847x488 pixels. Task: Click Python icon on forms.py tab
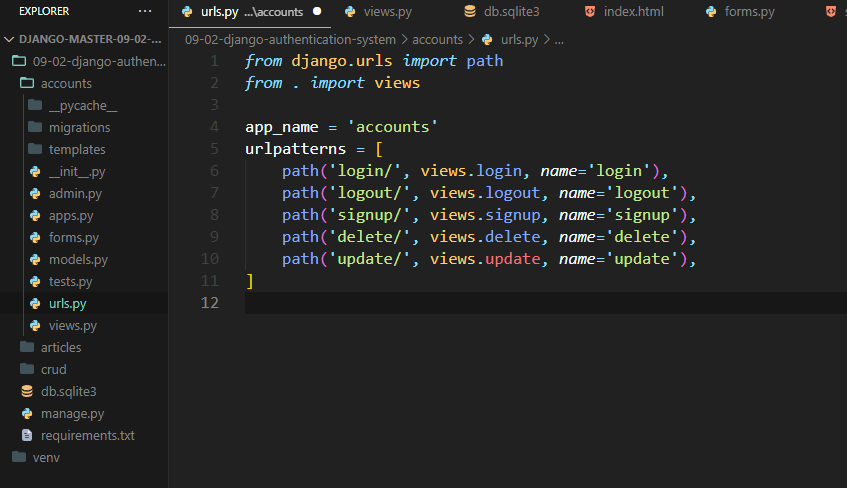pos(711,12)
